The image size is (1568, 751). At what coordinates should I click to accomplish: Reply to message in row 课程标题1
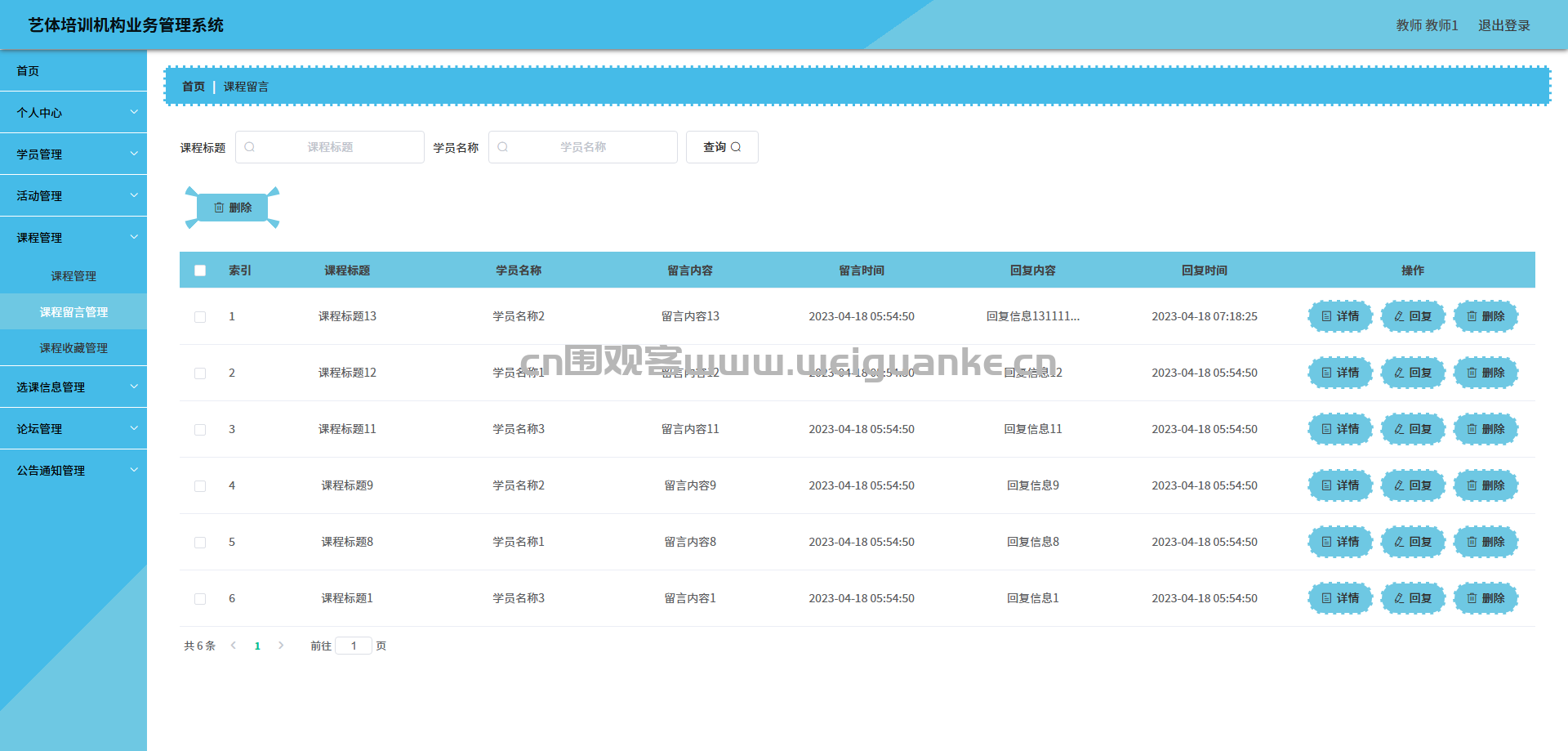[x=1413, y=598]
